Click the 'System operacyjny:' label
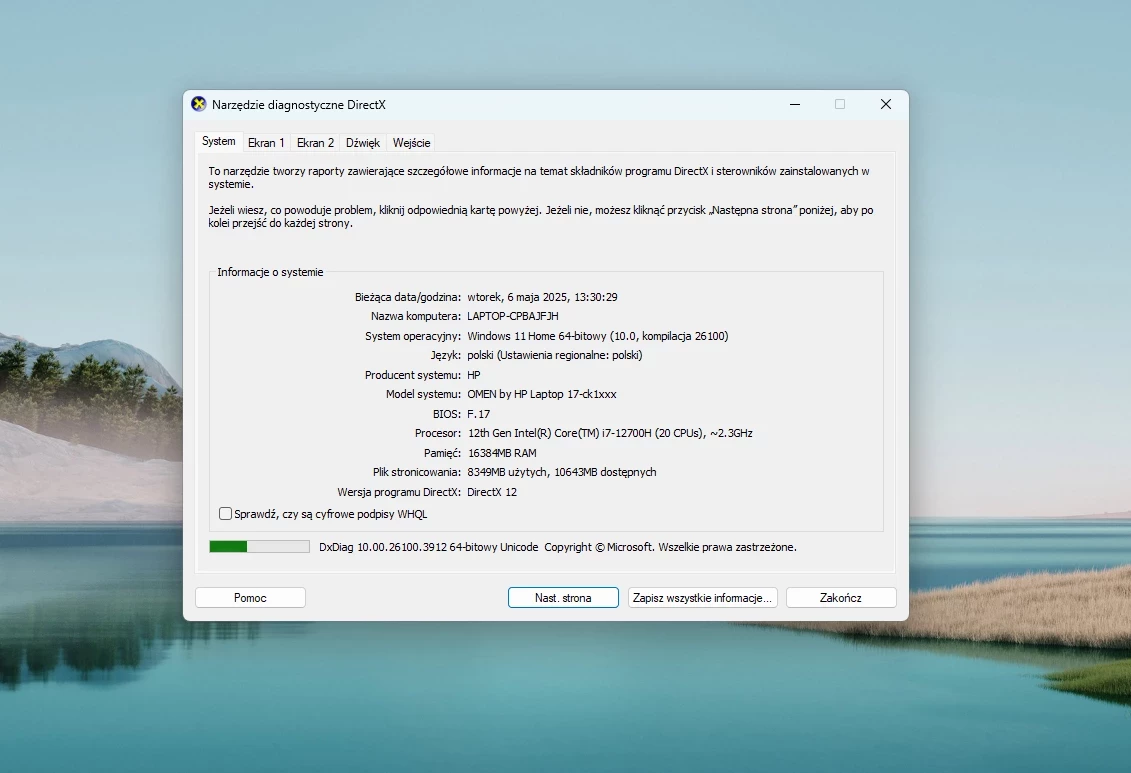The height and width of the screenshot is (773, 1131). [413, 336]
